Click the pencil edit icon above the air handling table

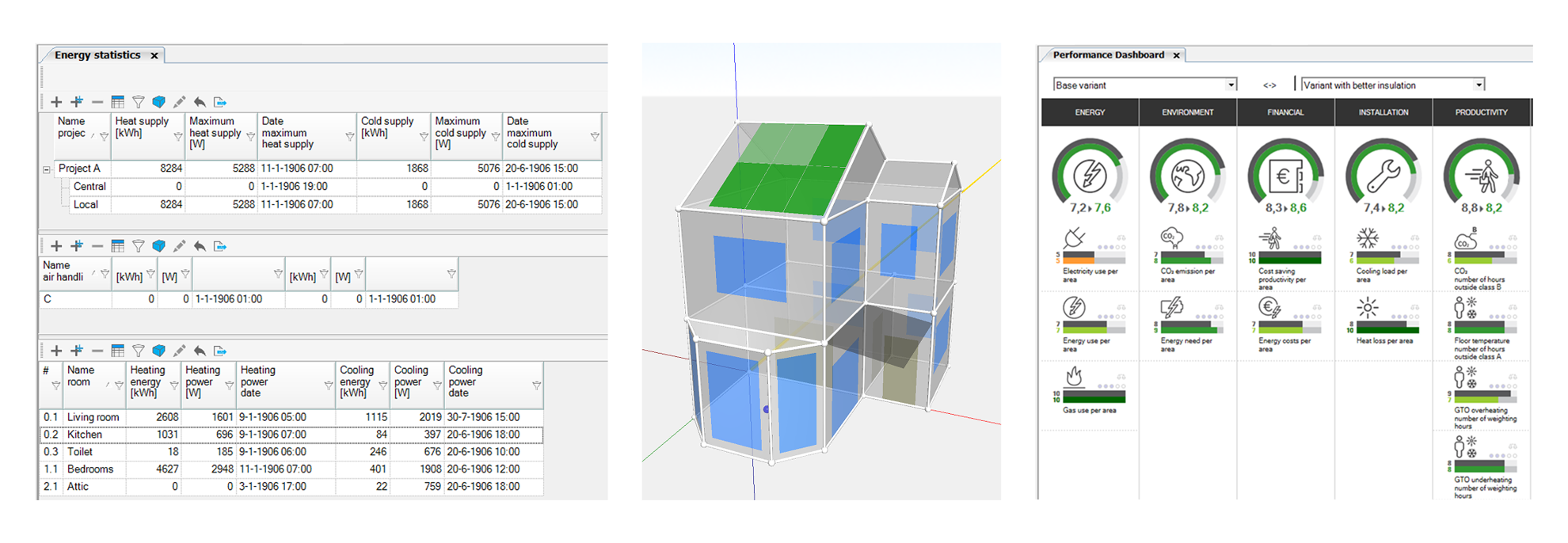[179, 246]
